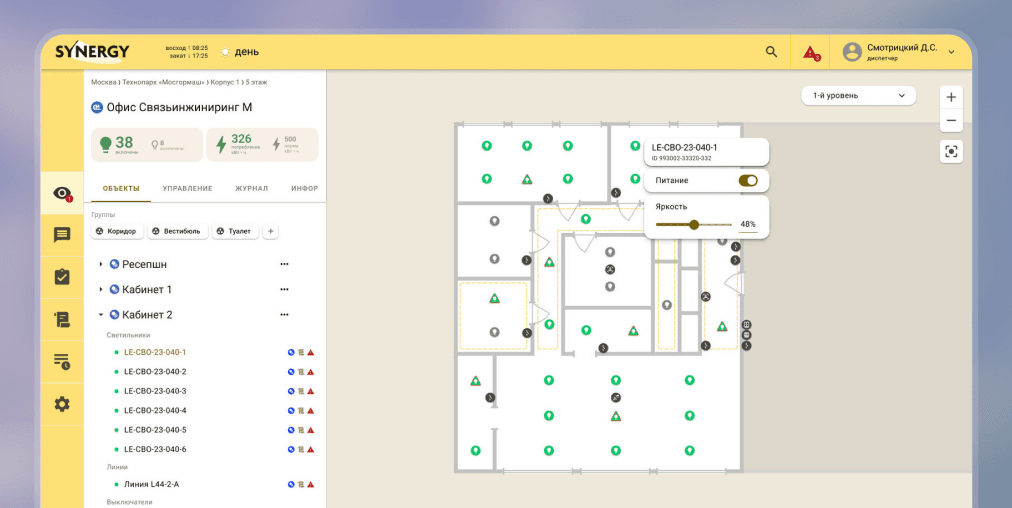Open the 1-й уровень level dropdown
Image resolution: width=1012 pixels, height=508 pixels.
coord(858,96)
